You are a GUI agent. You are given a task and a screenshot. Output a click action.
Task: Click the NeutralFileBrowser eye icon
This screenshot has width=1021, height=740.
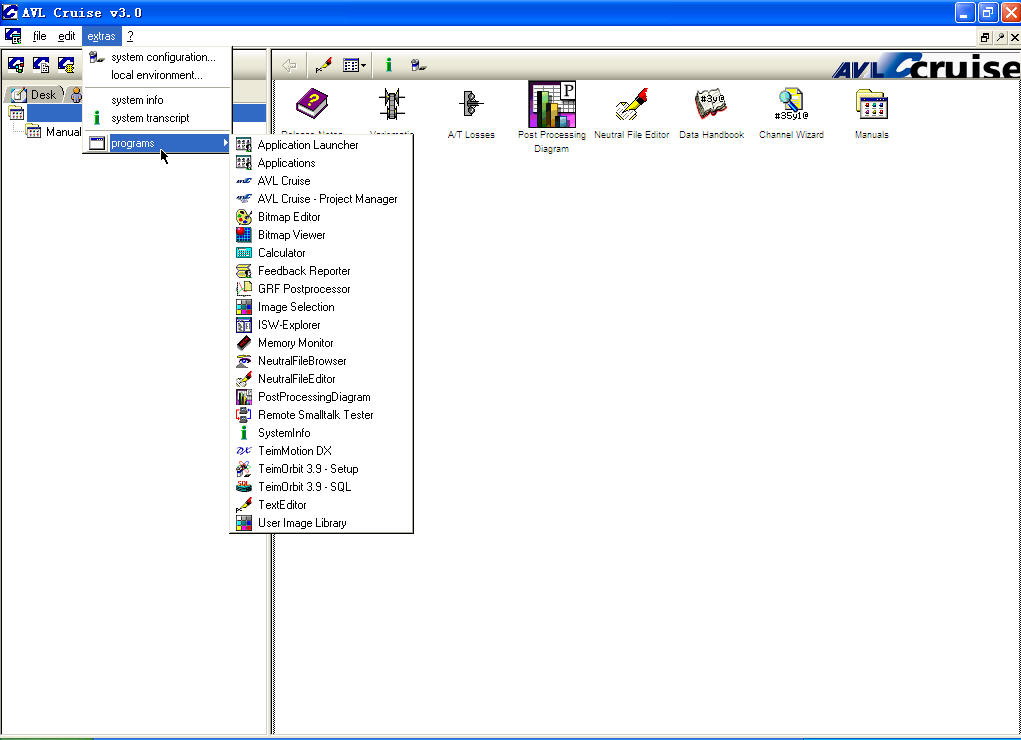tap(244, 361)
